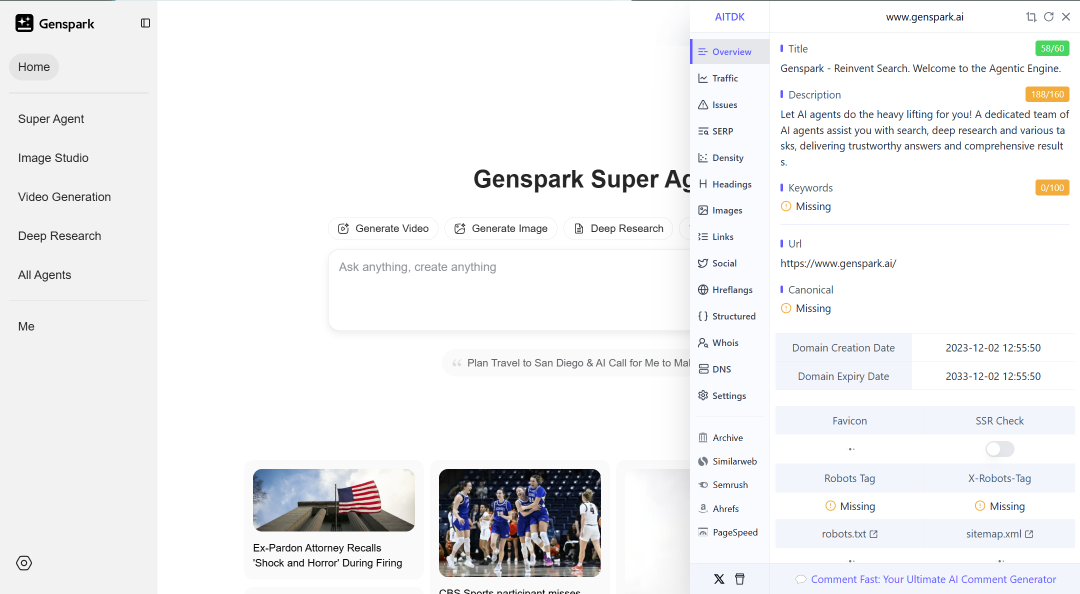The image size is (1080, 594).
Task: Refresh the AITDK panel
Action: (x=1048, y=17)
